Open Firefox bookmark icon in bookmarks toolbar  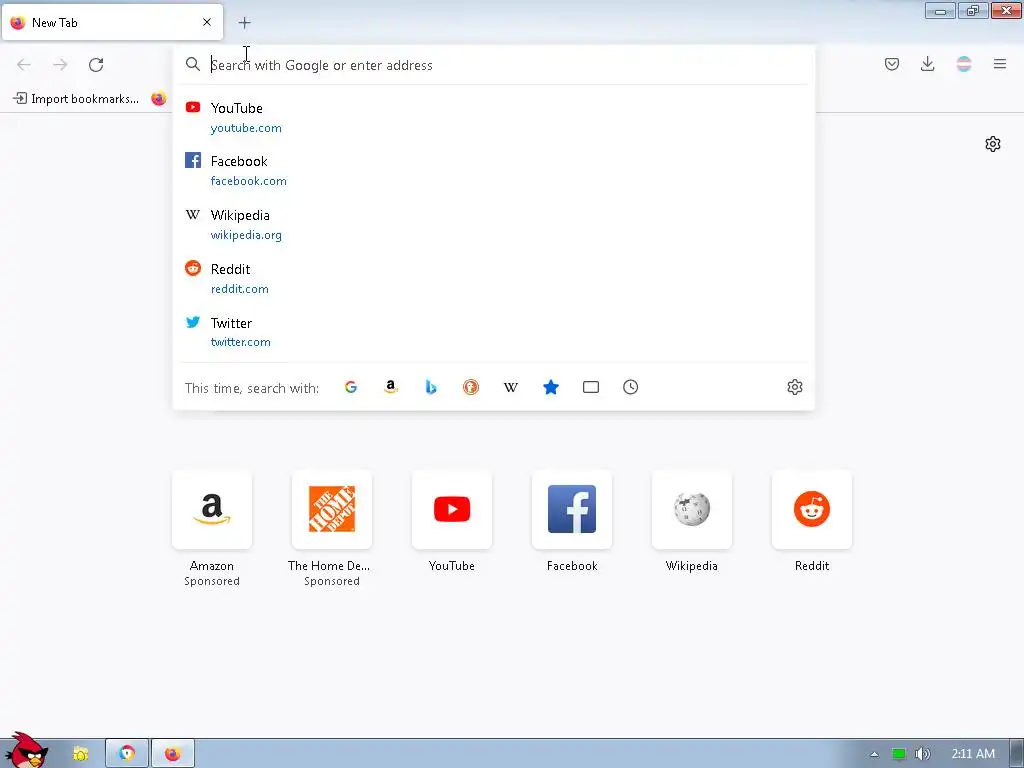[159, 99]
